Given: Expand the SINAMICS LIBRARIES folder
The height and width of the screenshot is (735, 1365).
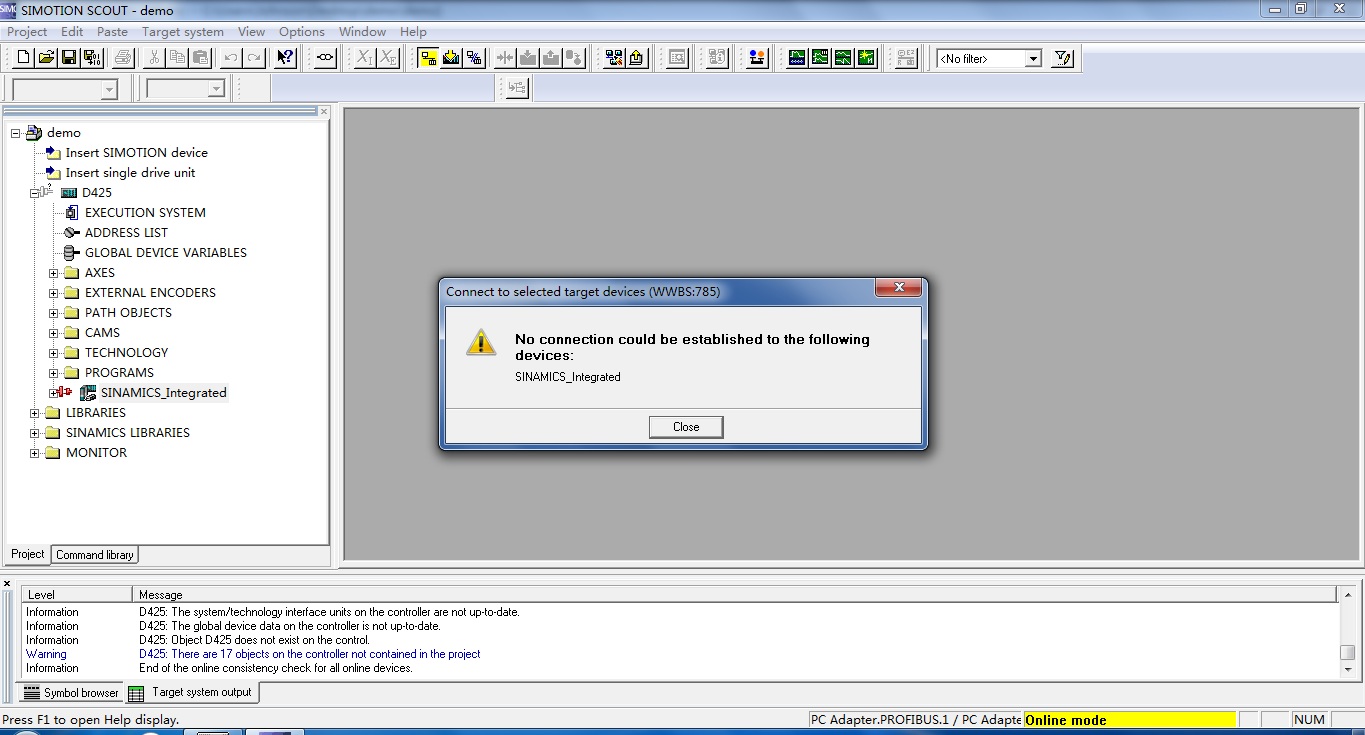Looking at the screenshot, I should click(35, 433).
